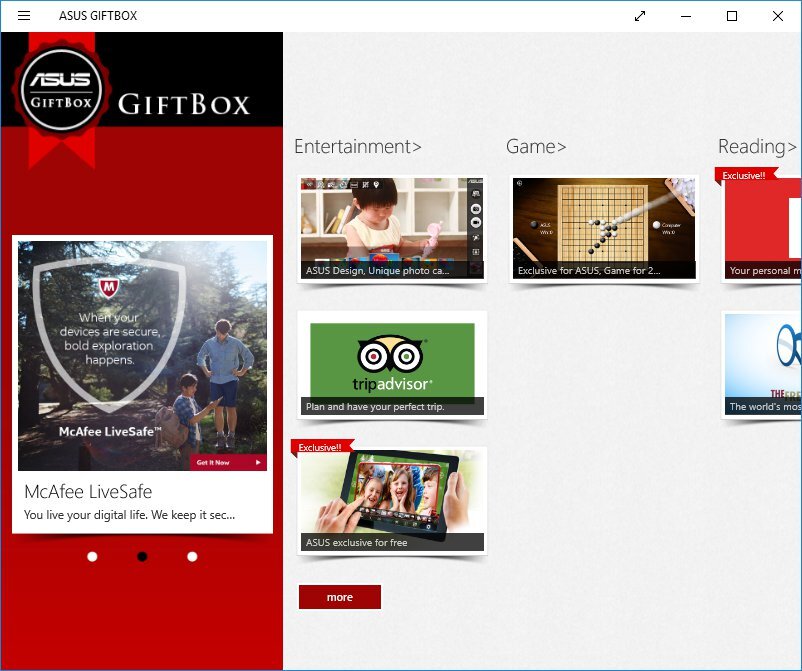Click the ASUS GiftBox round logo
Image resolution: width=802 pixels, height=671 pixels.
pyautogui.click(x=61, y=89)
